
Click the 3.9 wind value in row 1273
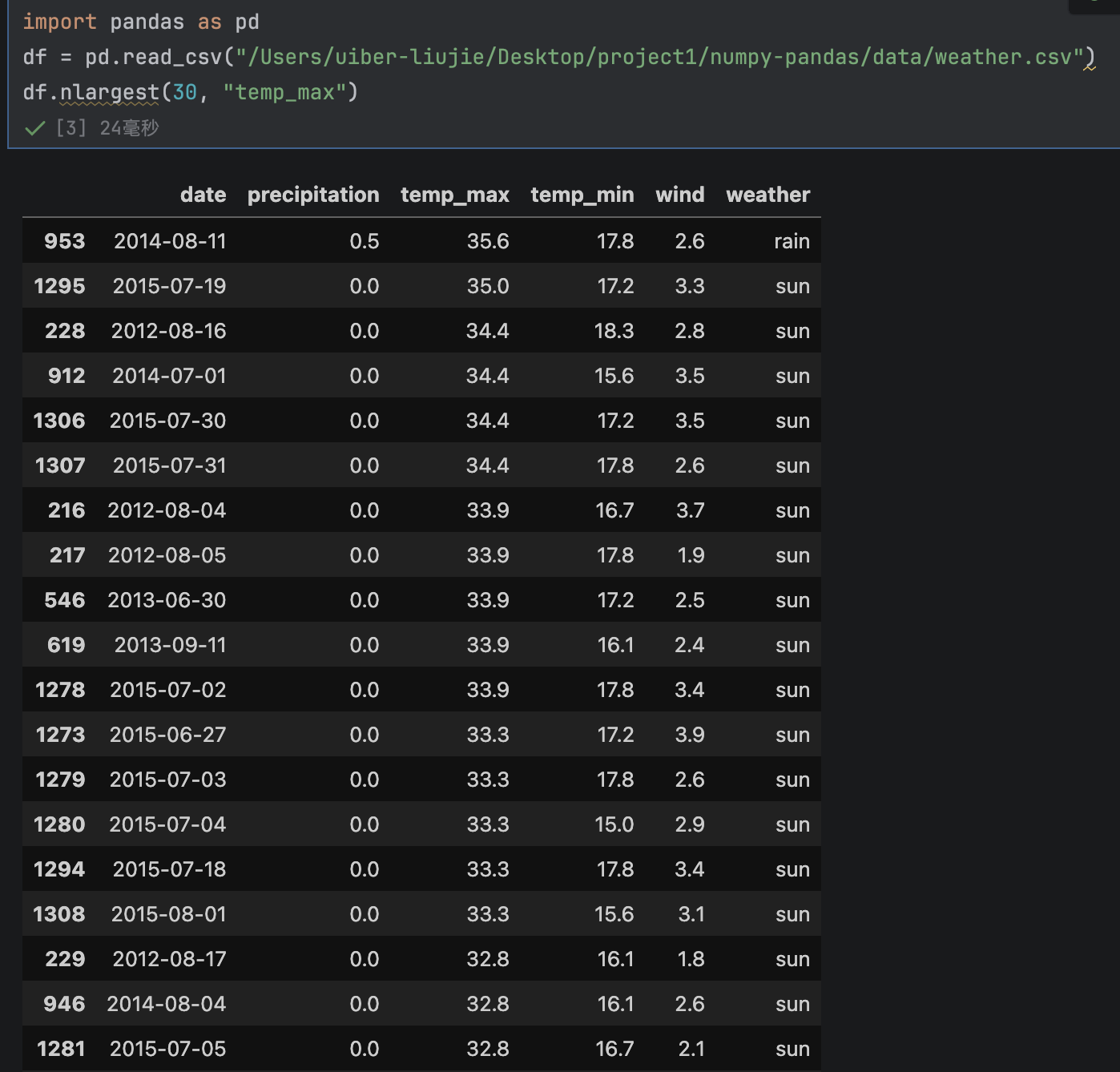point(689,735)
